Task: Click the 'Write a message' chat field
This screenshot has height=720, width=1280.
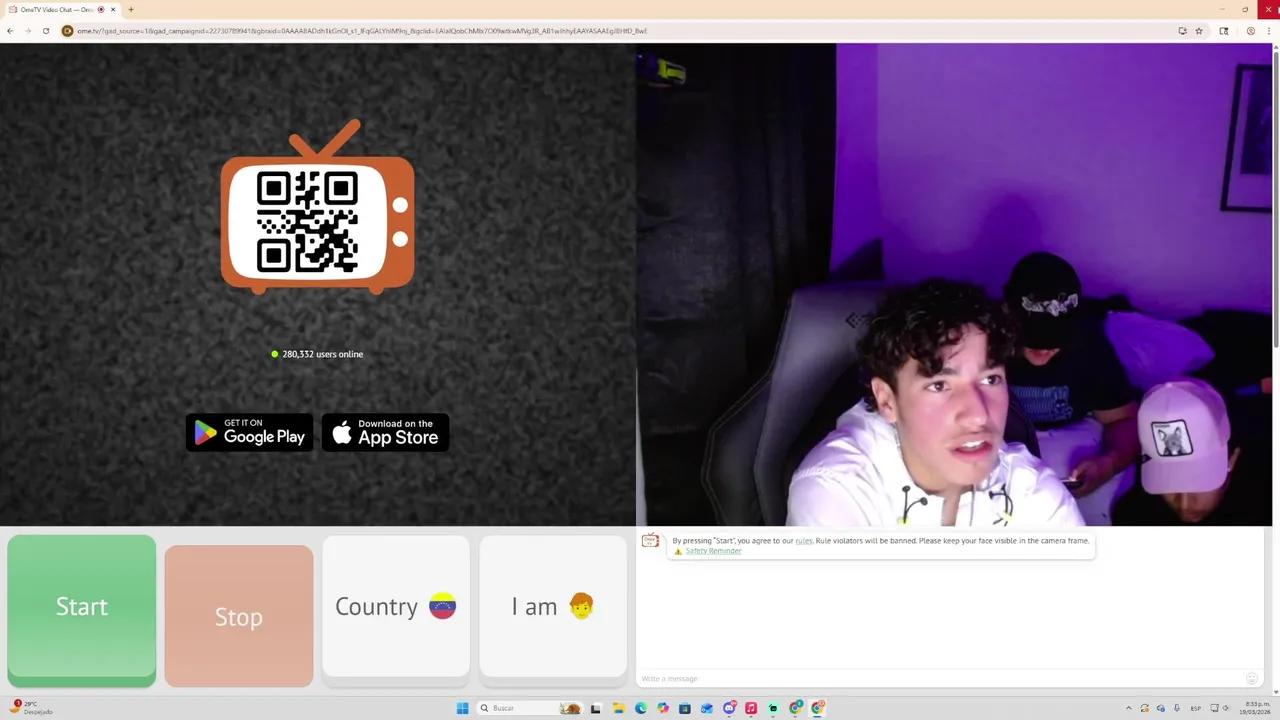Action: (940, 679)
